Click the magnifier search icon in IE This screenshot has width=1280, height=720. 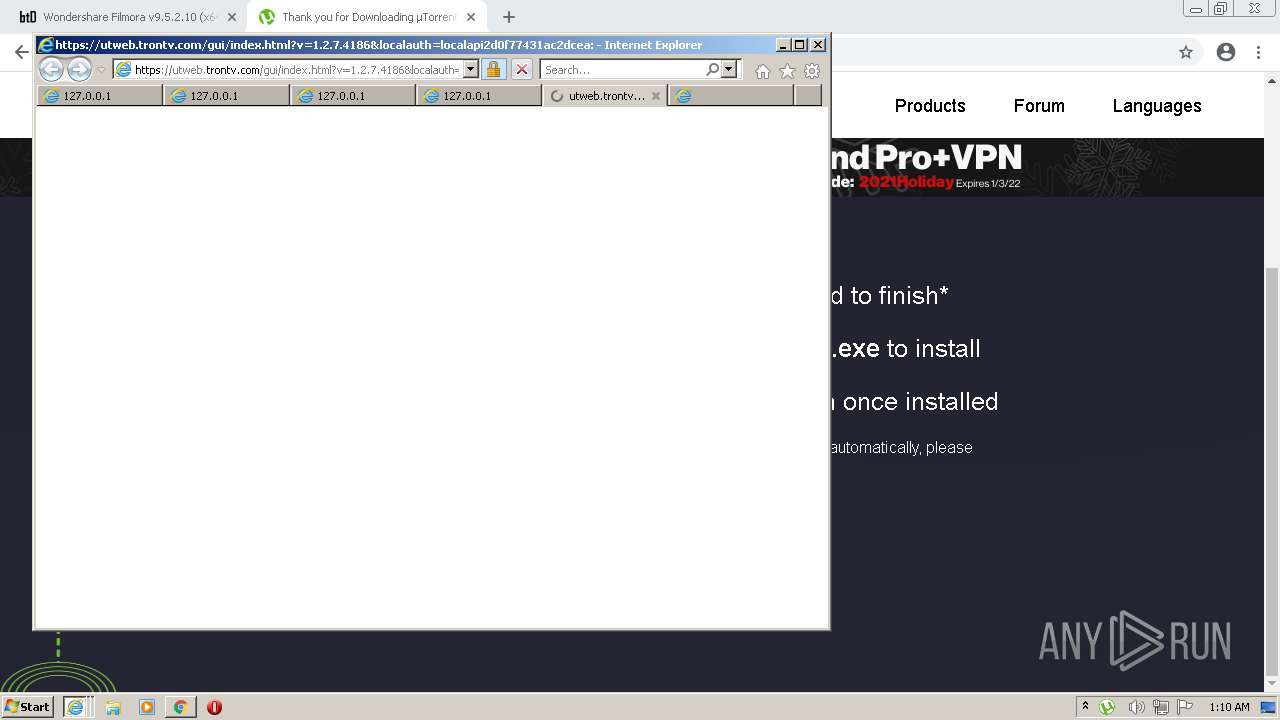click(712, 69)
